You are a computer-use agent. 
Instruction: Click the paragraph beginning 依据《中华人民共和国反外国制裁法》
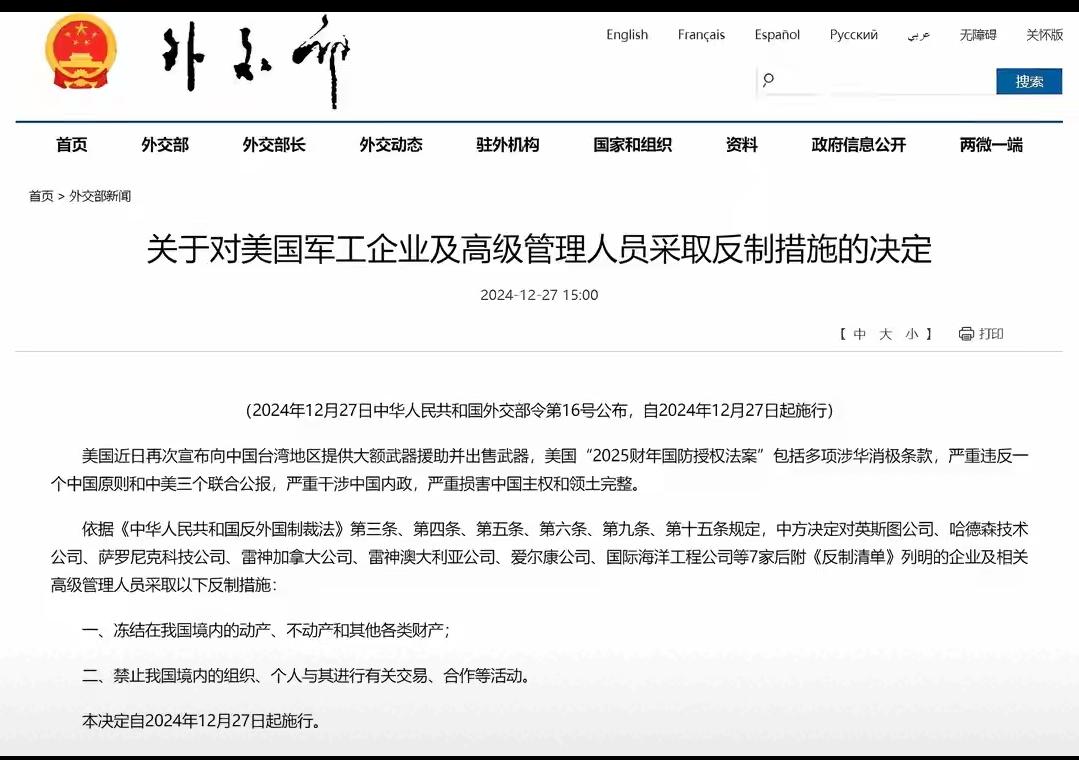pos(539,557)
